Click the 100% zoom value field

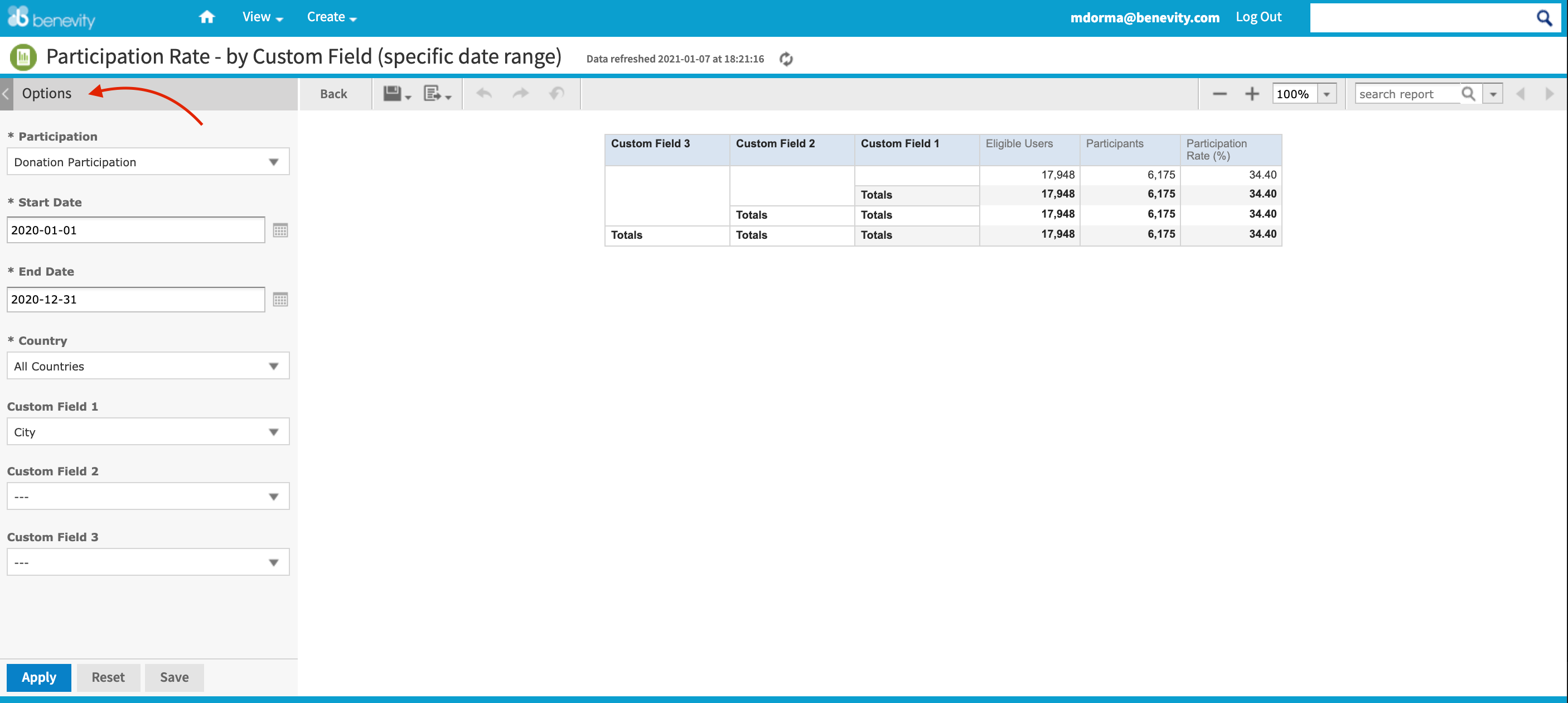point(1294,94)
